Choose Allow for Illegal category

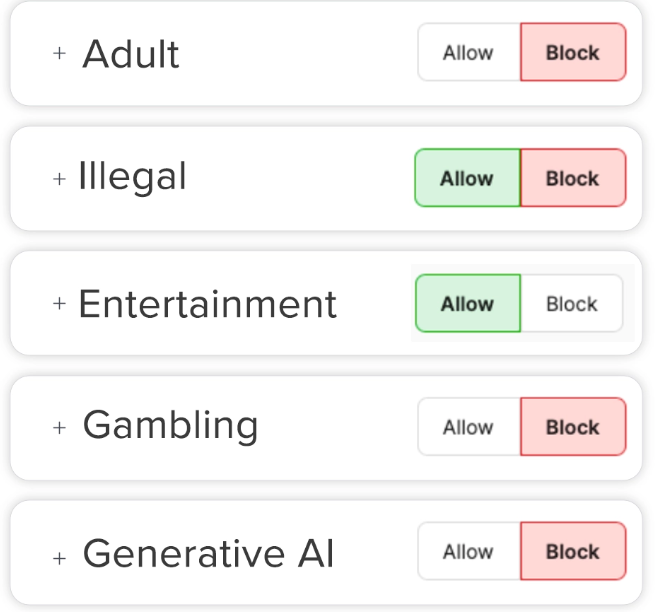click(x=467, y=179)
